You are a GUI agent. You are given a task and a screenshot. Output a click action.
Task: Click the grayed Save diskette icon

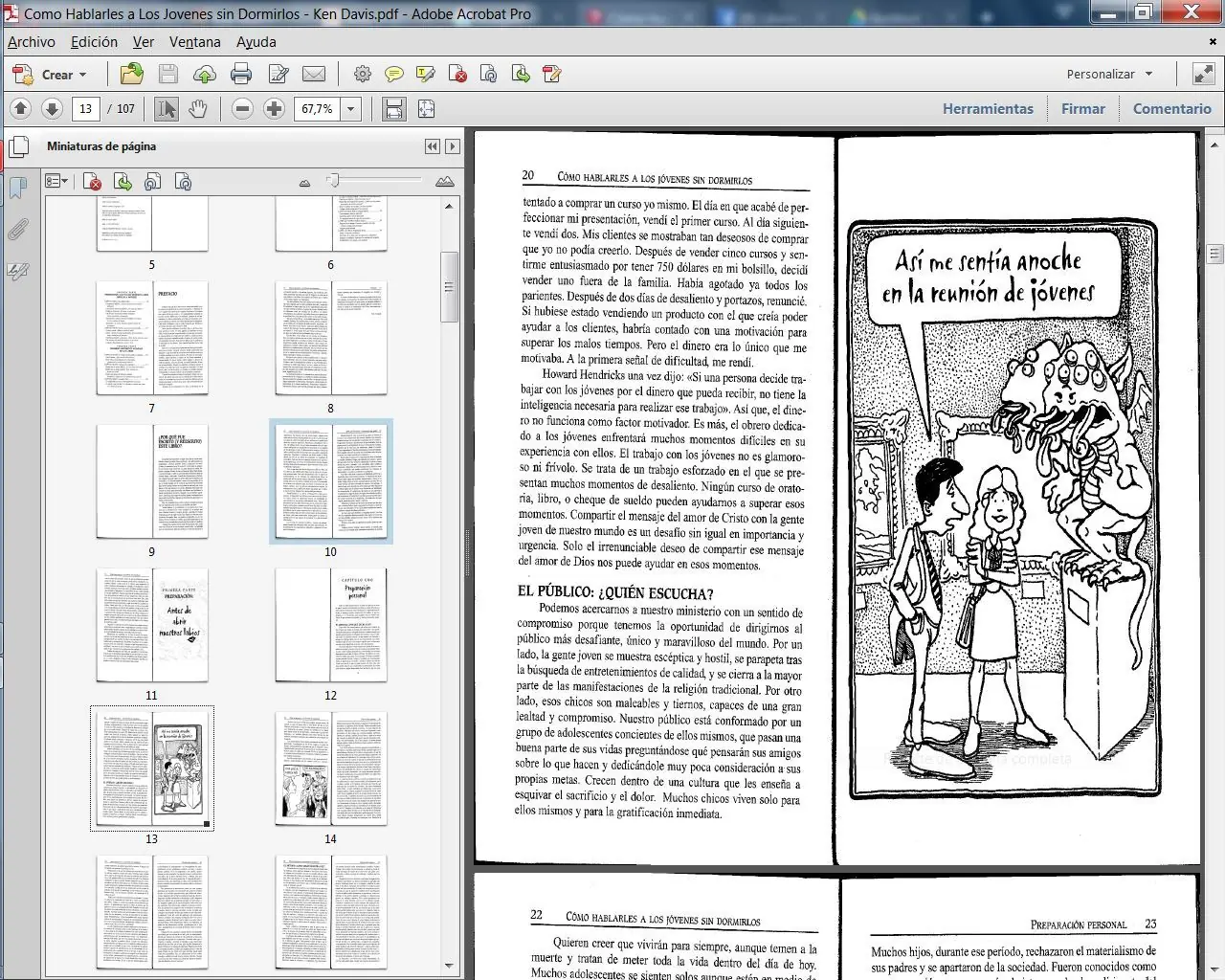point(167,74)
